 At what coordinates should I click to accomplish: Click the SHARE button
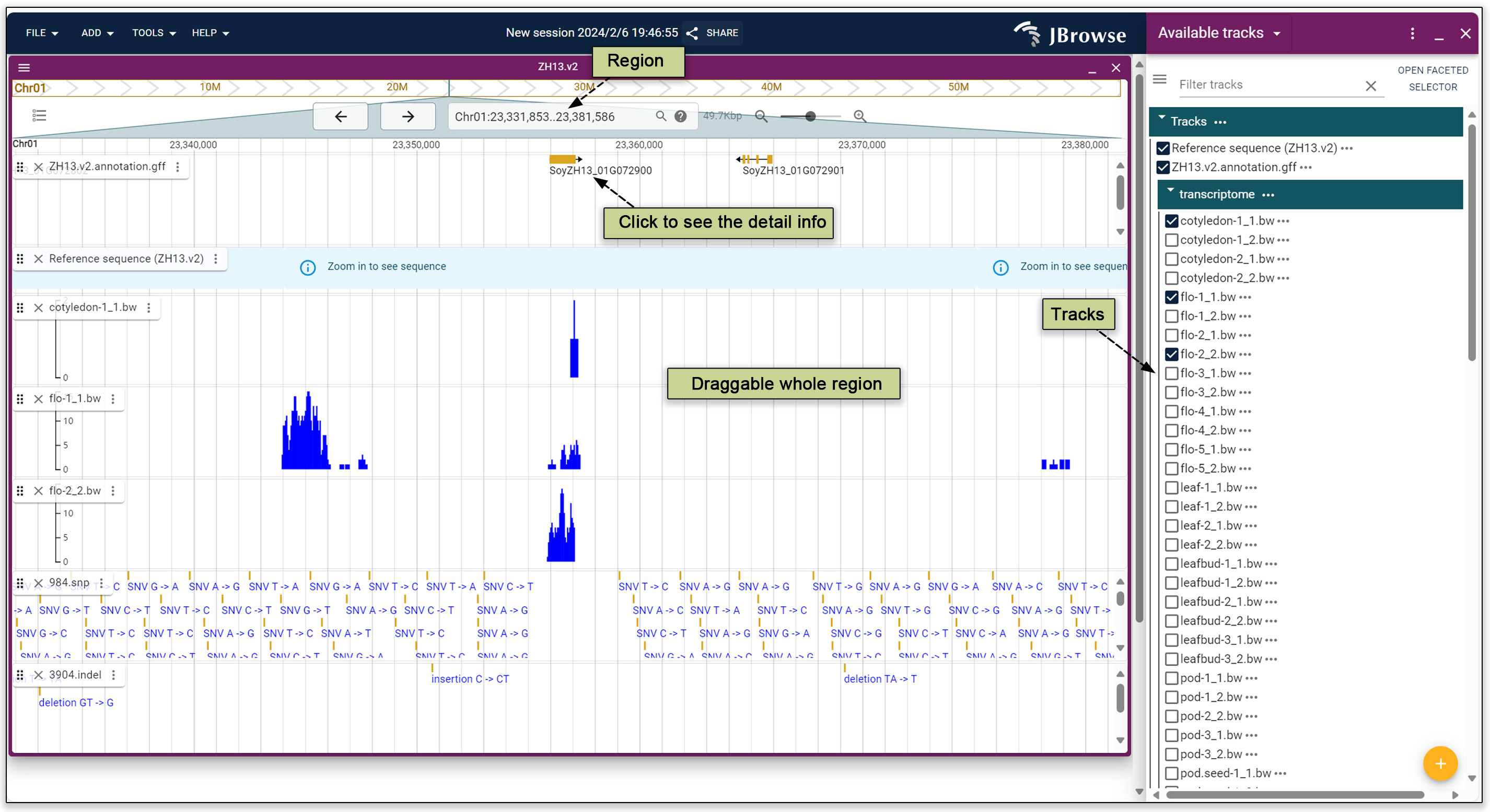point(713,33)
